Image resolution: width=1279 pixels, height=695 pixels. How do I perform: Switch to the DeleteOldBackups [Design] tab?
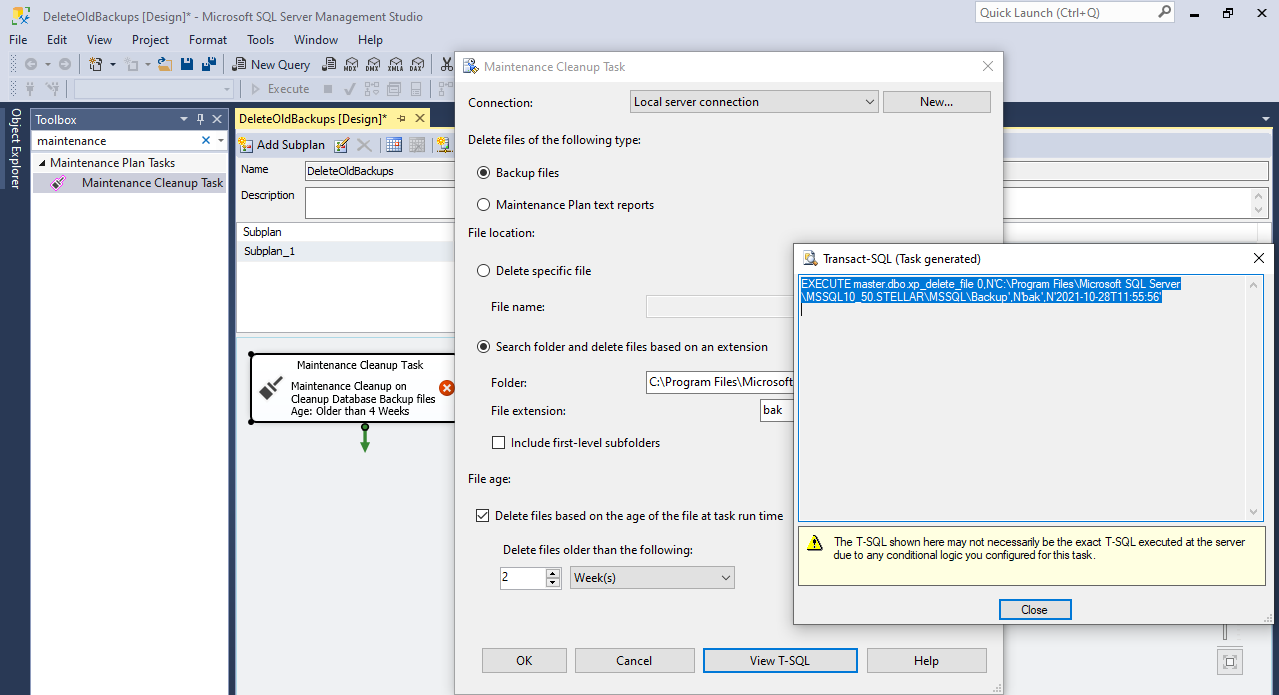313,118
